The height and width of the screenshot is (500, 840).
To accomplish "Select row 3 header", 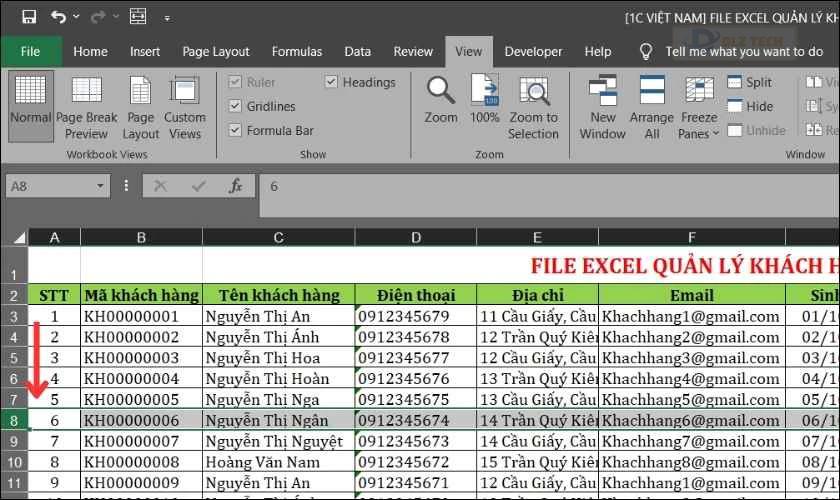I will click(x=14, y=316).
